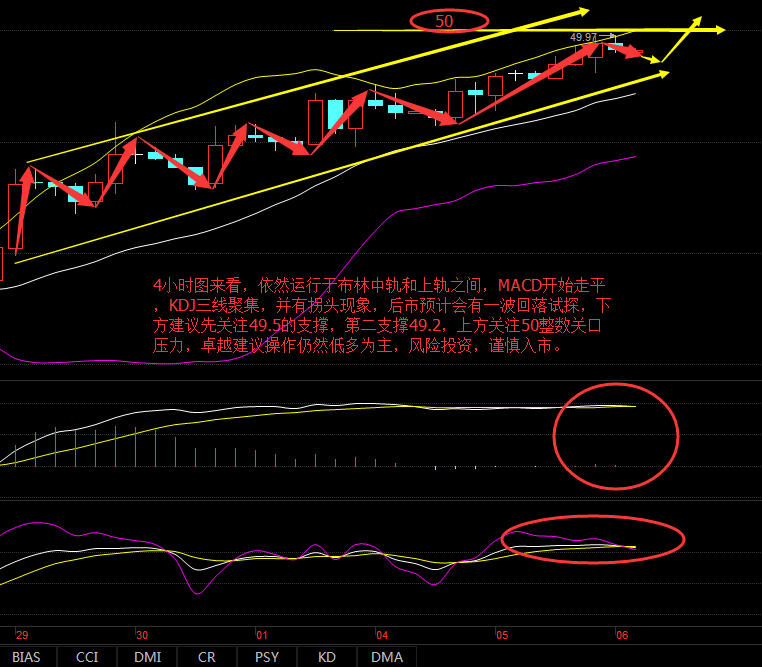
Task: Show the CR indicator tab
Action: tap(207, 657)
